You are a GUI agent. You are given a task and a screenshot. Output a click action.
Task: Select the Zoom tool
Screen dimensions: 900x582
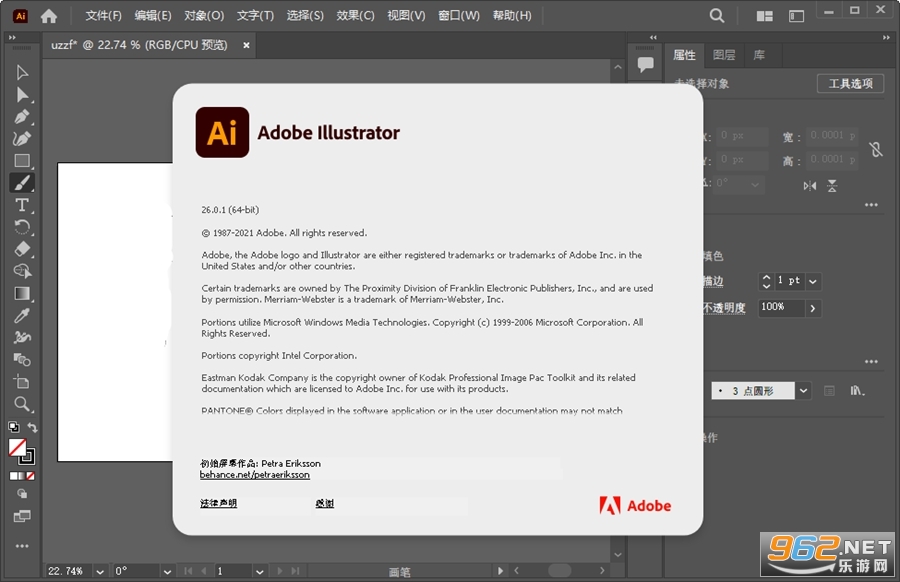(22, 404)
